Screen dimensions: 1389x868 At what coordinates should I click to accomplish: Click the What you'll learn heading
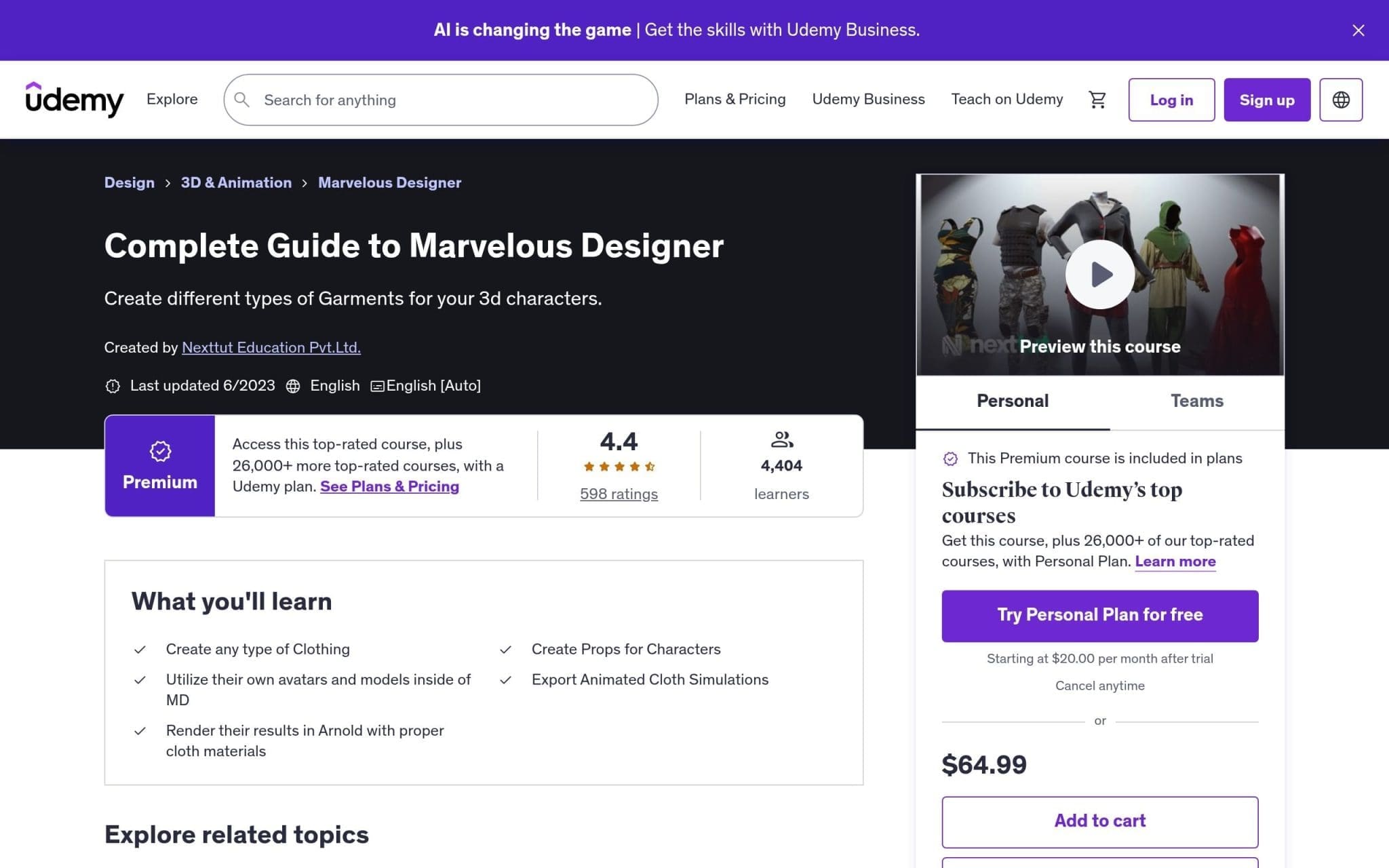231,601
